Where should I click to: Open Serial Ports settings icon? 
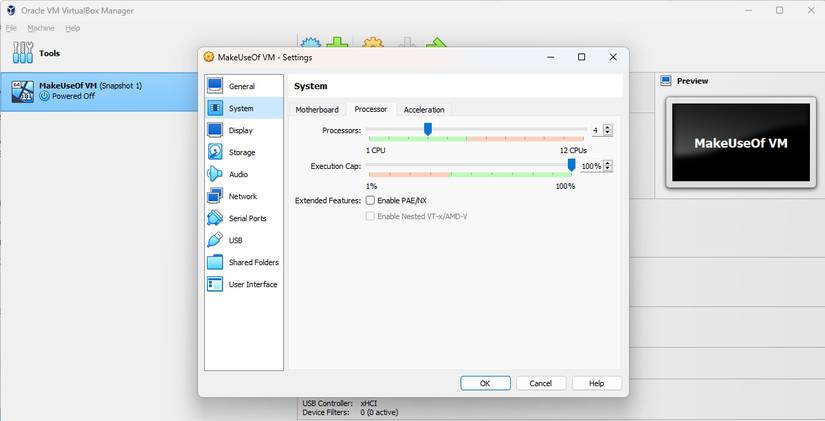tap(215, 218)
